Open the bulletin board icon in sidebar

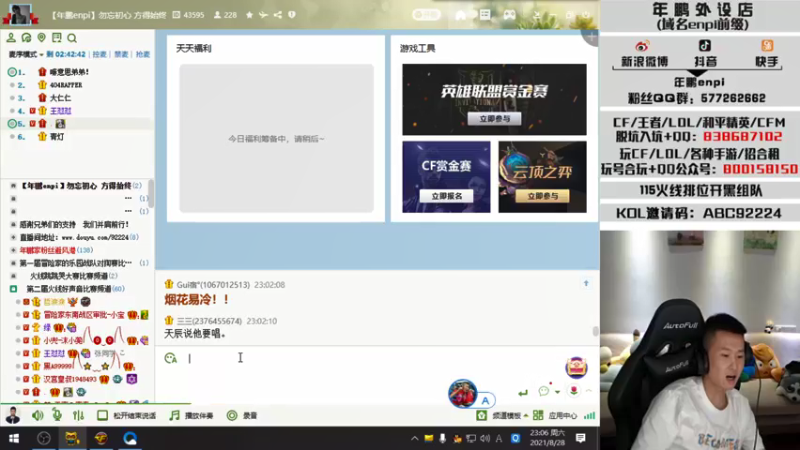click(57, 38)
